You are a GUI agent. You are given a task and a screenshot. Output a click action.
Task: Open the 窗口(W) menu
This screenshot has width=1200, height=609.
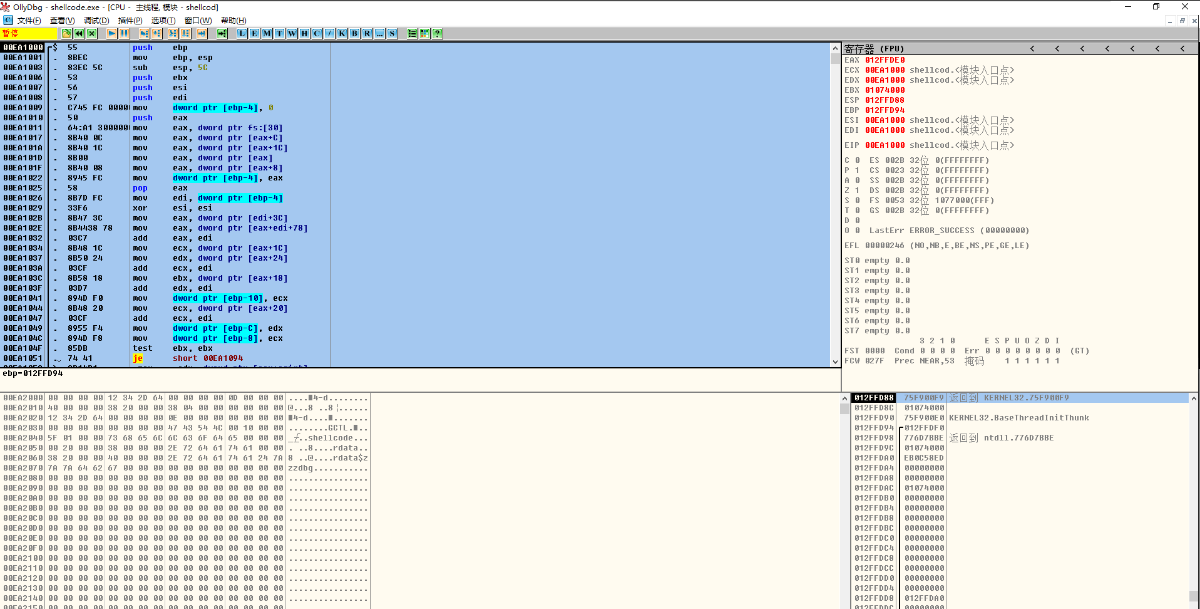[198, 20]
